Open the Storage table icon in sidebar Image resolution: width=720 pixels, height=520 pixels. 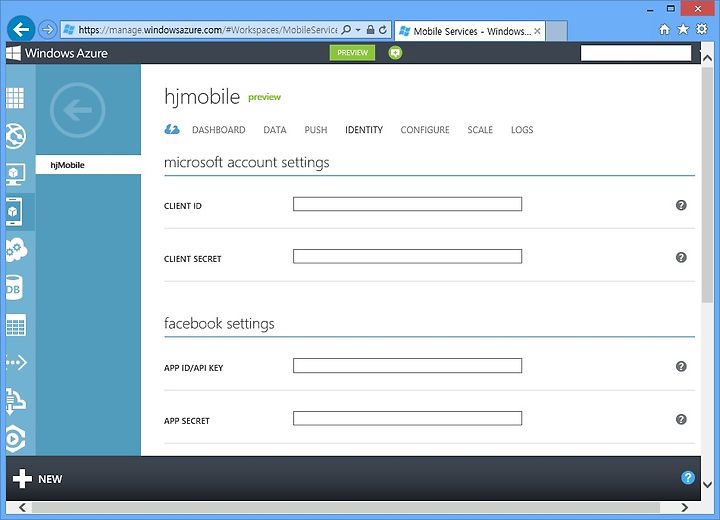(x=16, y=325)
